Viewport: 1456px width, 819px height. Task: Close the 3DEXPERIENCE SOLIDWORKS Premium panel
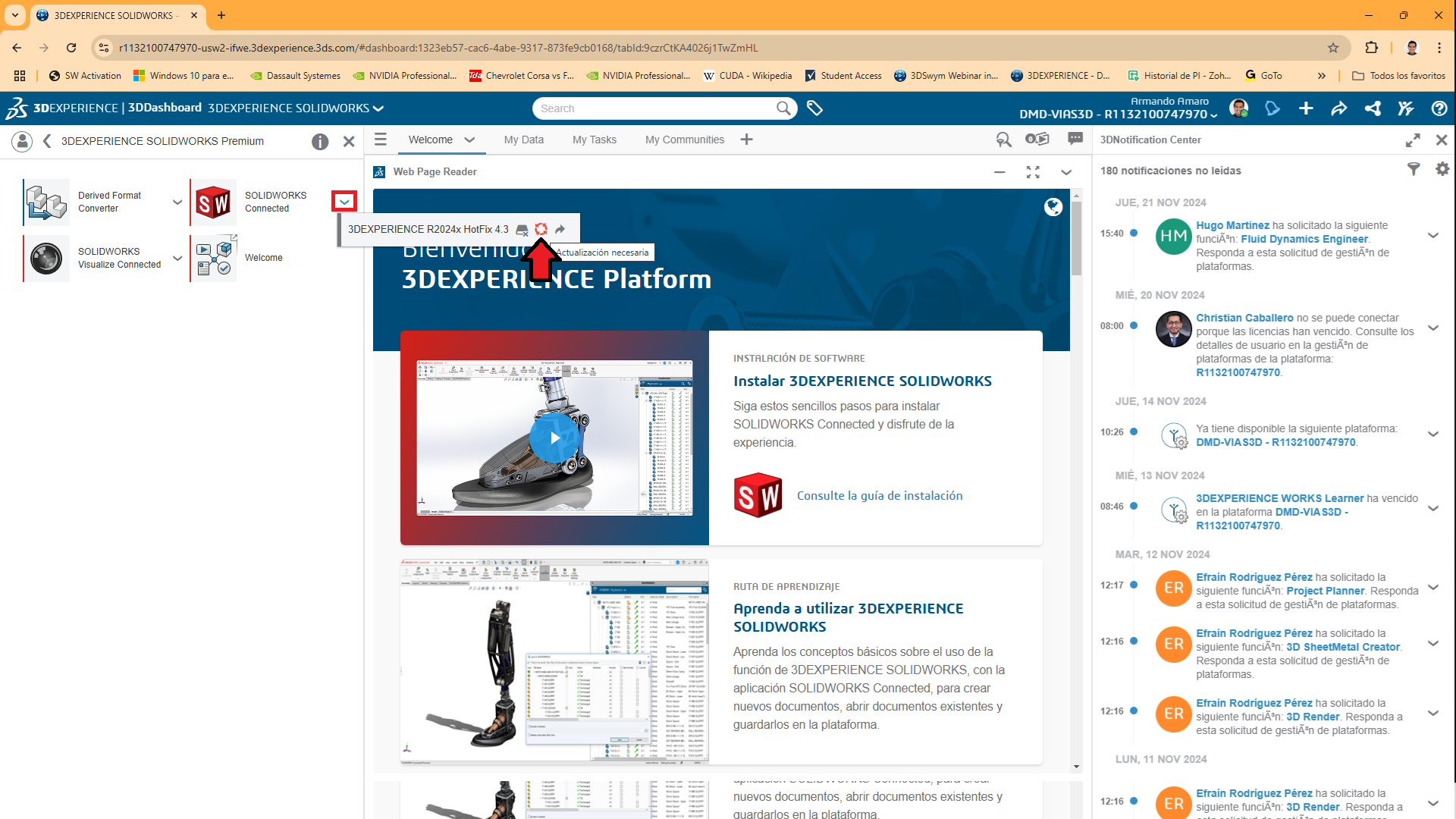[349, 142]
